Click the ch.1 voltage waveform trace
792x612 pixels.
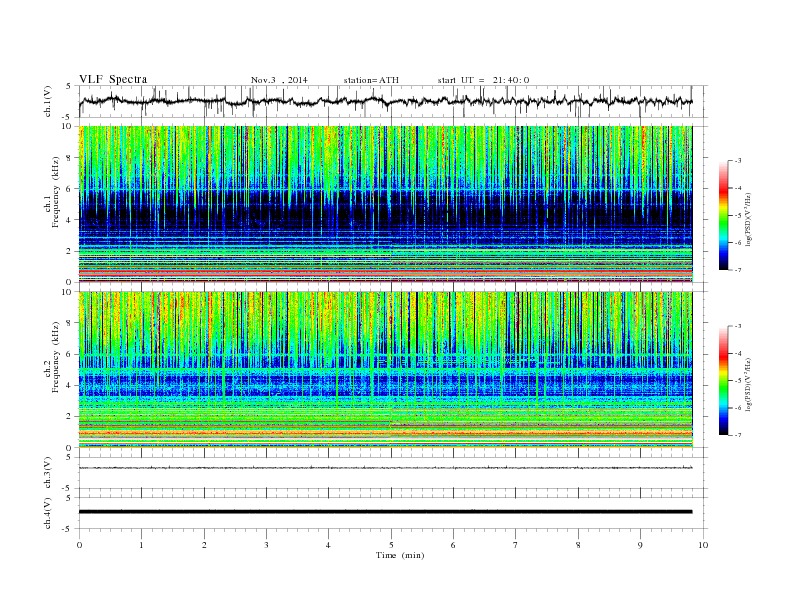385,101
